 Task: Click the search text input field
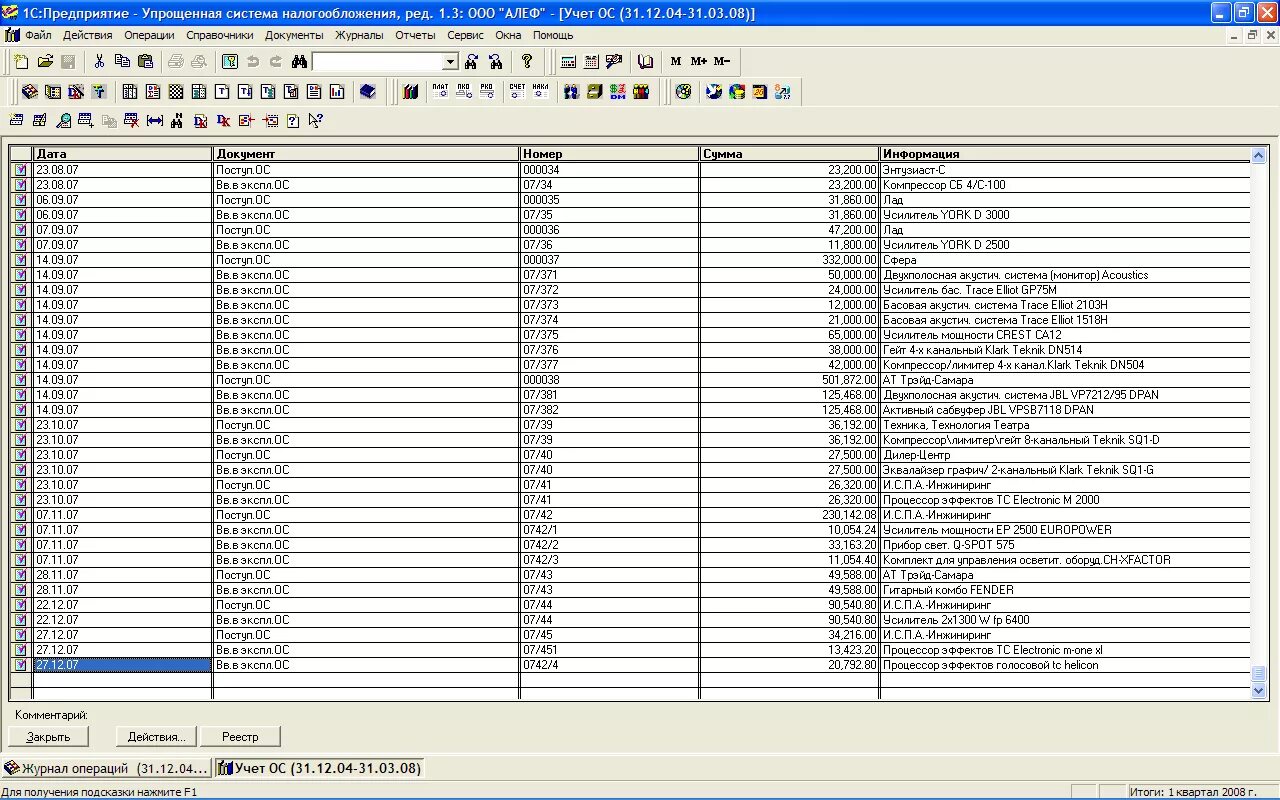coord(377,62)
